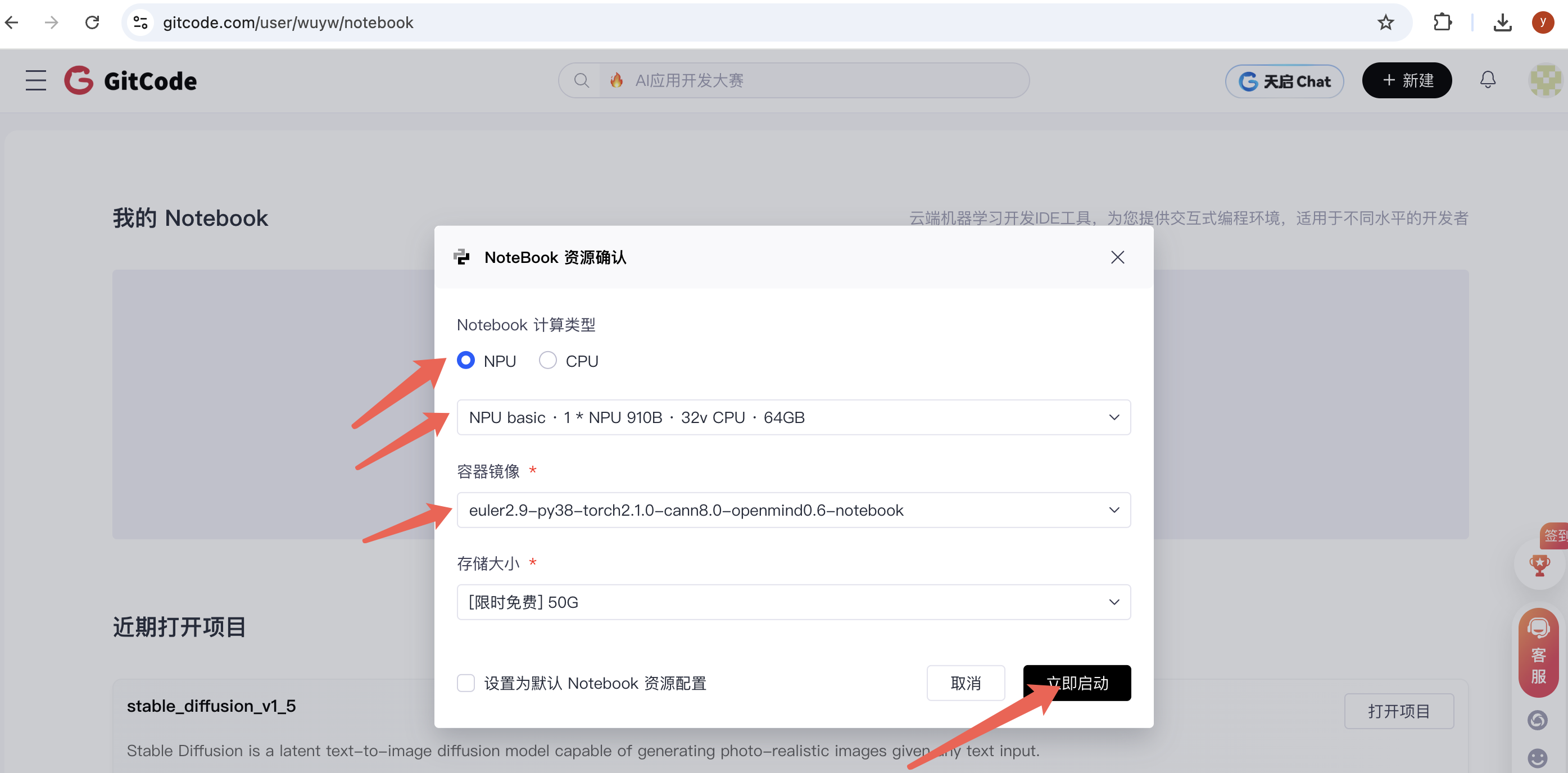Open the container image dropdown
Viewport: 1568px width, 773px height.
point(793,510)
